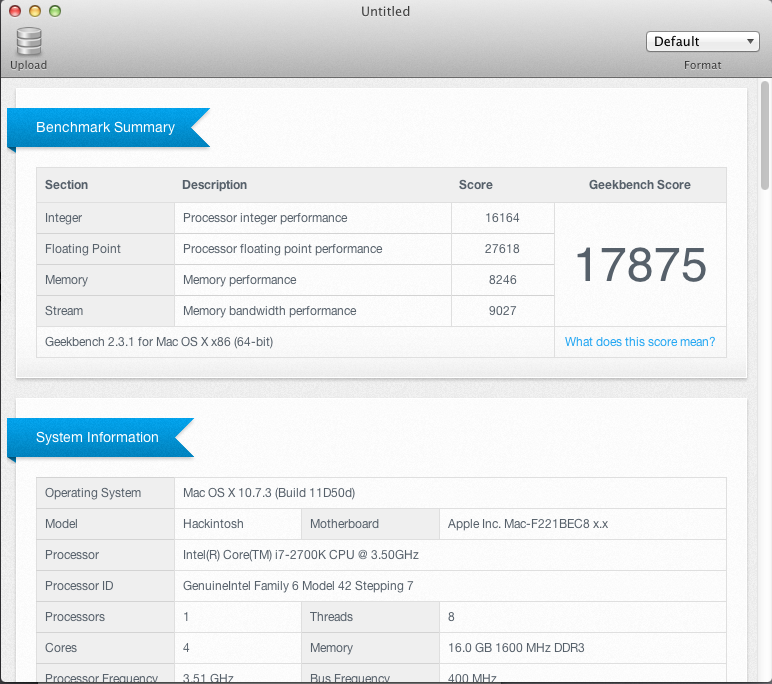Zoom the window with the green button
The height and width of the screenshot is (684, 772).
click(x=55, y=11)
